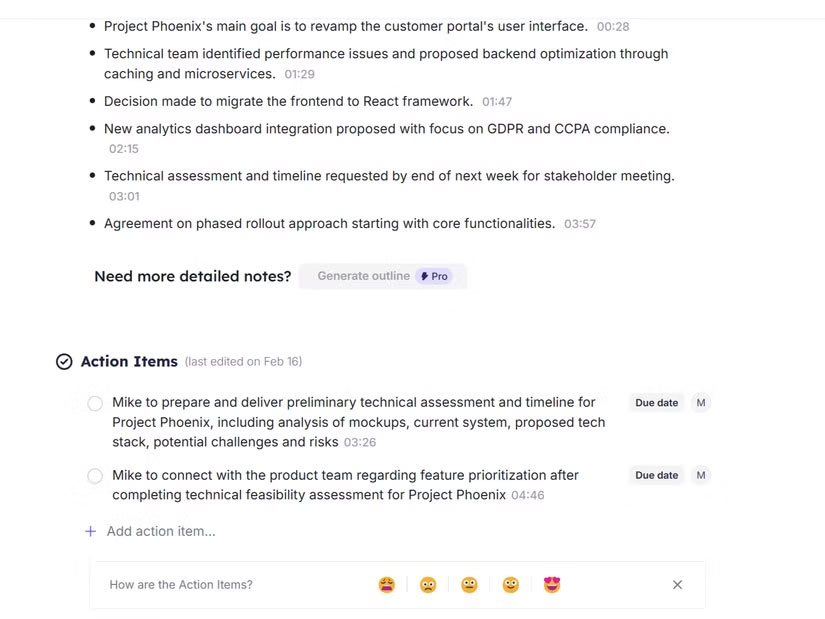
Task: Select the weary face emoji rating
Action: pyautogui.click(x=387, y=585)
